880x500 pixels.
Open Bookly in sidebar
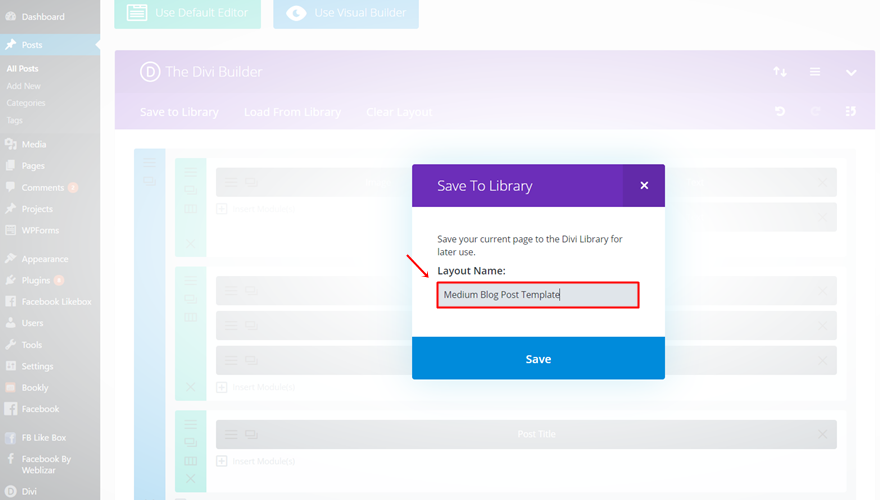35,387
